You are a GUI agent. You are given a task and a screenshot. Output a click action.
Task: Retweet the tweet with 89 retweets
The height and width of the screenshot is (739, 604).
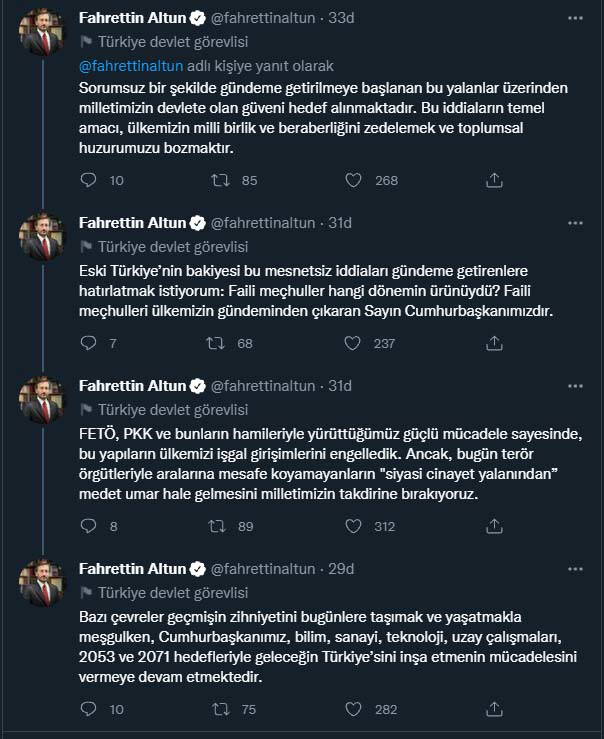(214, 526)
